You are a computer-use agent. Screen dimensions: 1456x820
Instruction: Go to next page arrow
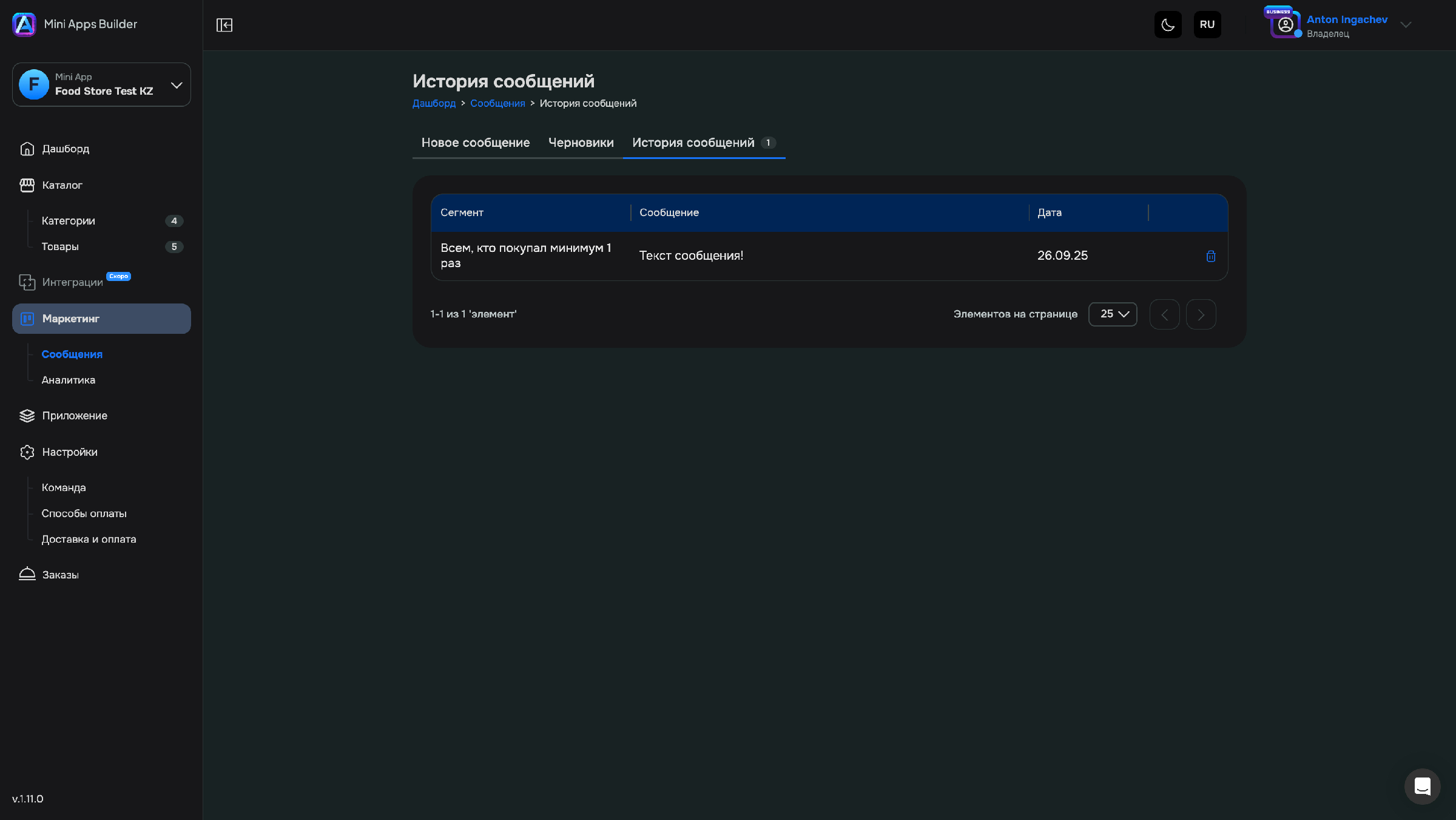click(x=1201, y=314)
